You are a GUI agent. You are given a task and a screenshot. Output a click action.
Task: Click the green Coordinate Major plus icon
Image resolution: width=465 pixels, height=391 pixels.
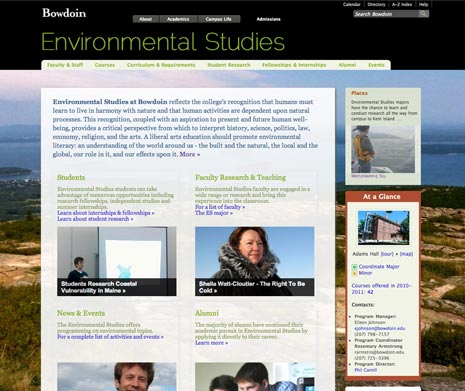355,267
